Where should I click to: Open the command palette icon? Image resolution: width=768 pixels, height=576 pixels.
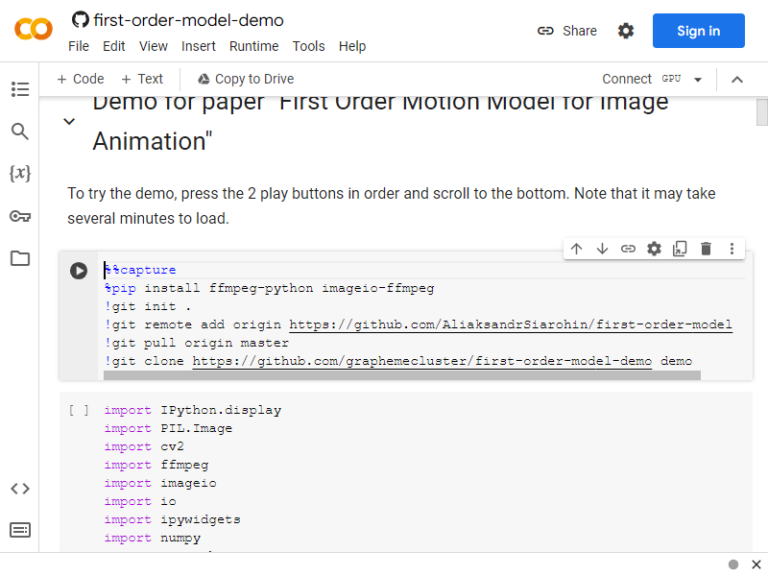pos(20,530)
